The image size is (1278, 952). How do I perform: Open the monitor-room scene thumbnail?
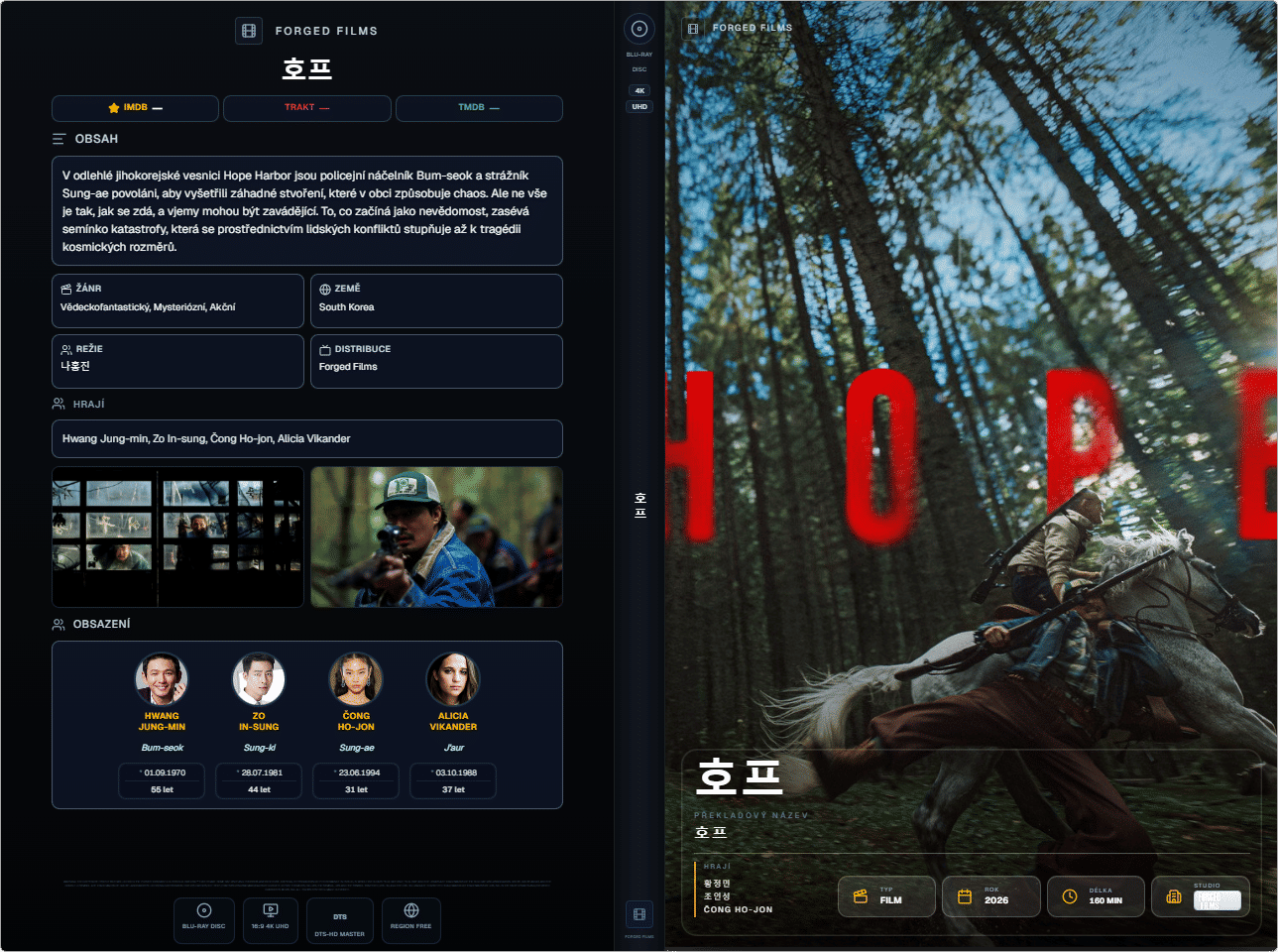178,536
